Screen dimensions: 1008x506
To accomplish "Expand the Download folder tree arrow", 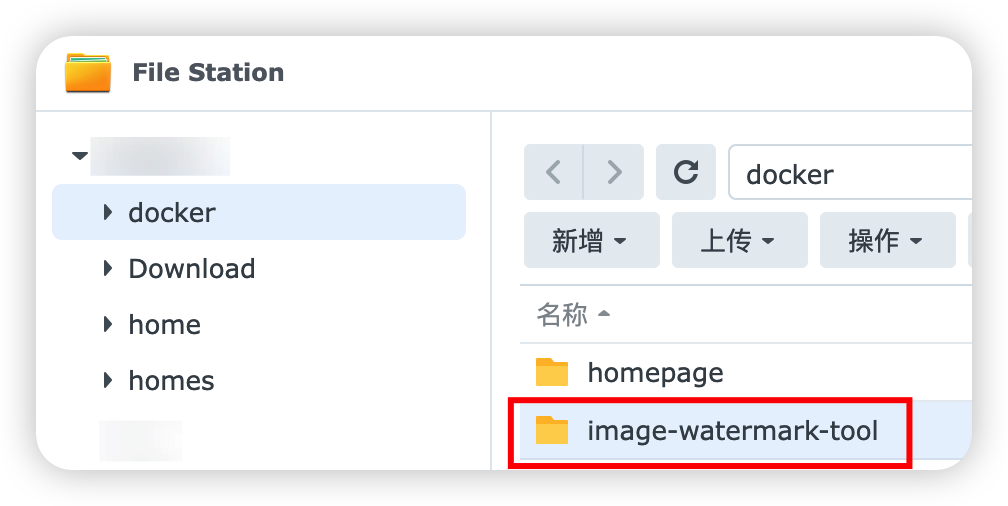I will [108, 268].
